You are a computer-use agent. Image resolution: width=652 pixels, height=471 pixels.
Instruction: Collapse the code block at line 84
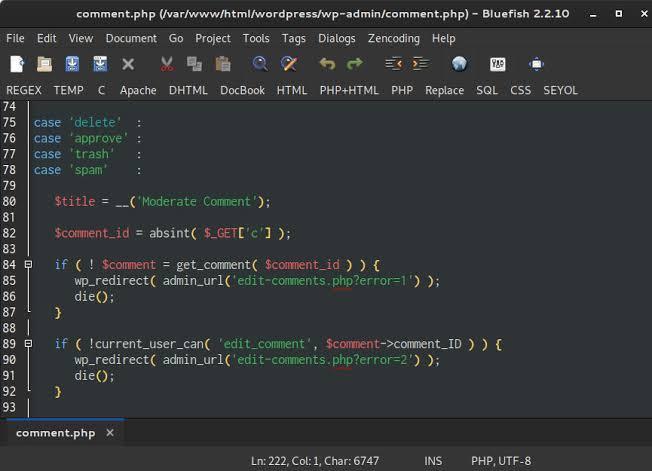[x=28, y=264]
